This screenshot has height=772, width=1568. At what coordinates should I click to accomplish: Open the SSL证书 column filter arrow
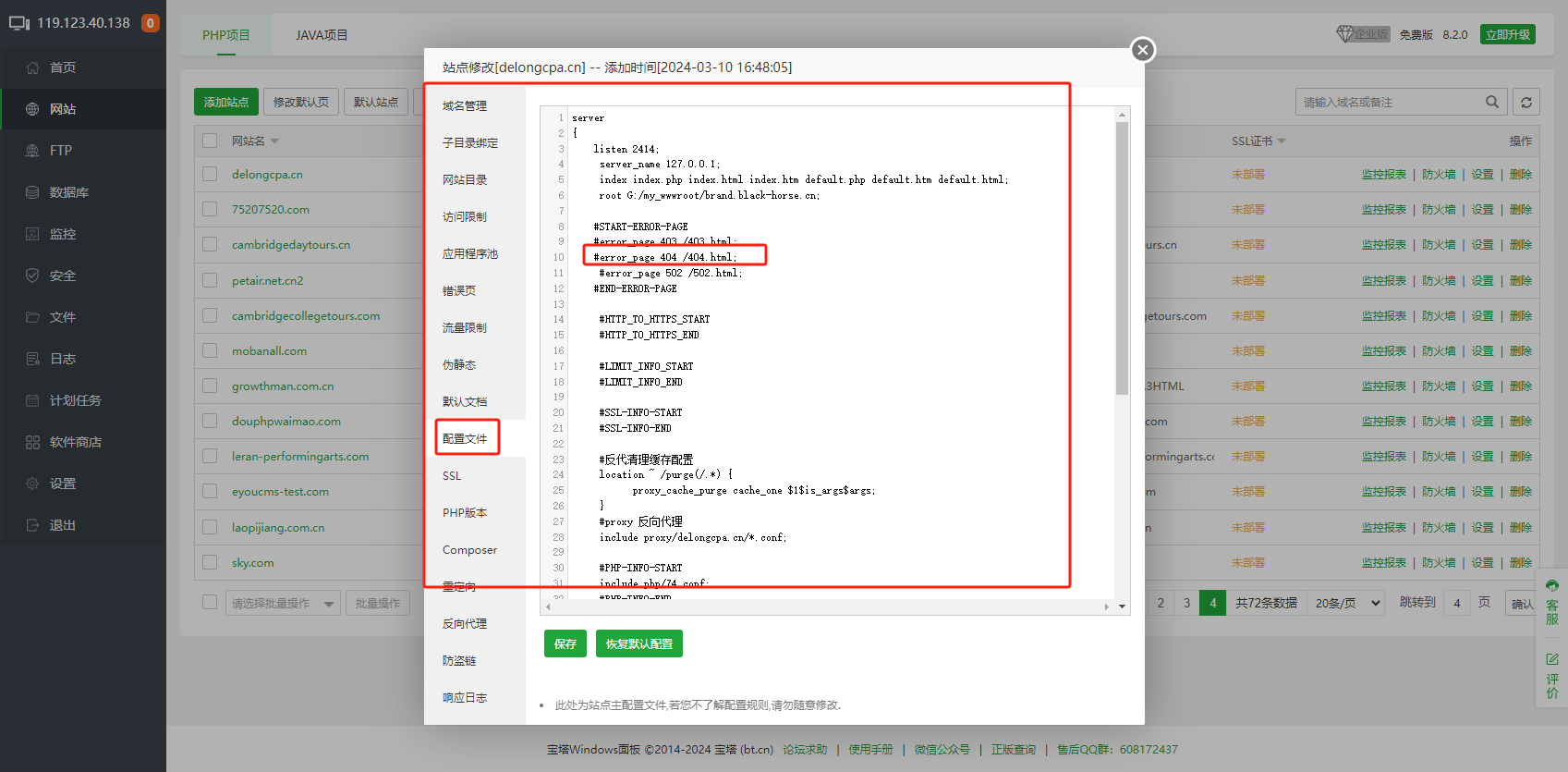(x=1282, y=141)
